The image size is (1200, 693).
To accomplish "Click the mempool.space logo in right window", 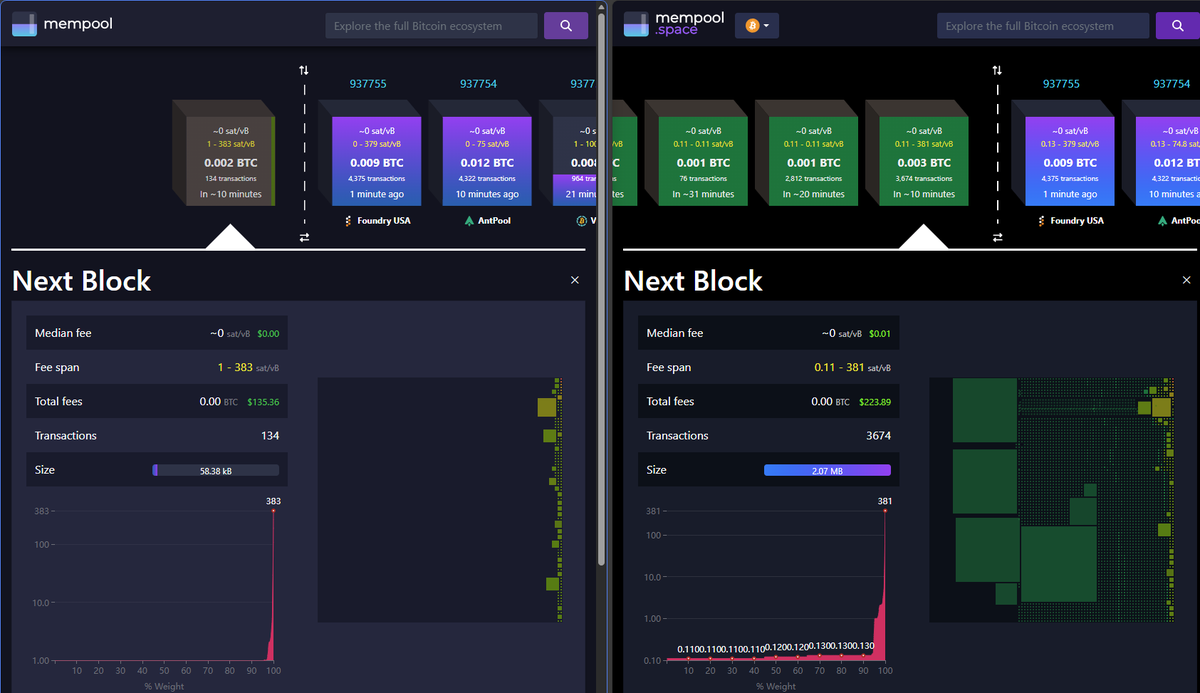I will 674,25.
